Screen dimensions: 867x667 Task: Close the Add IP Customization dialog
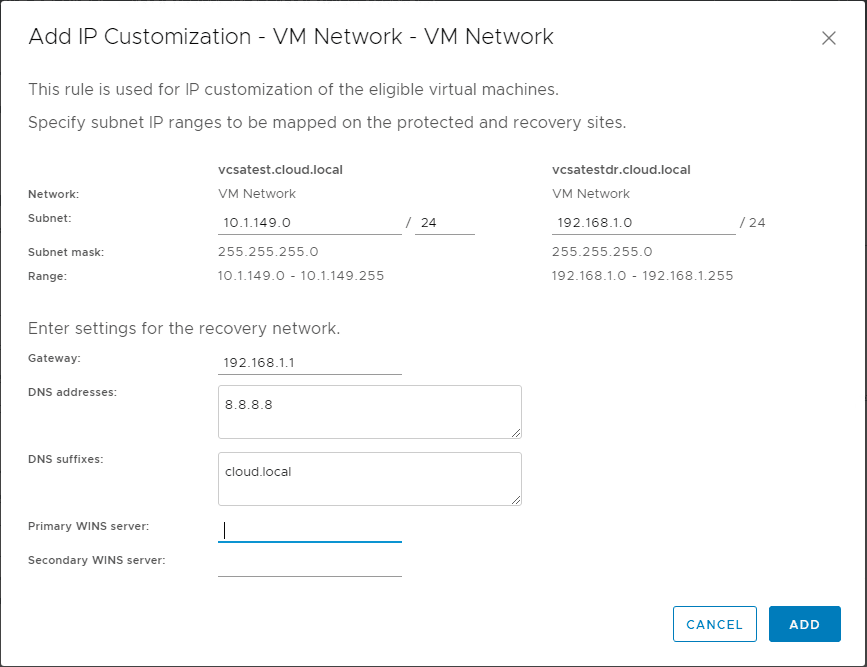pos(828,39)
